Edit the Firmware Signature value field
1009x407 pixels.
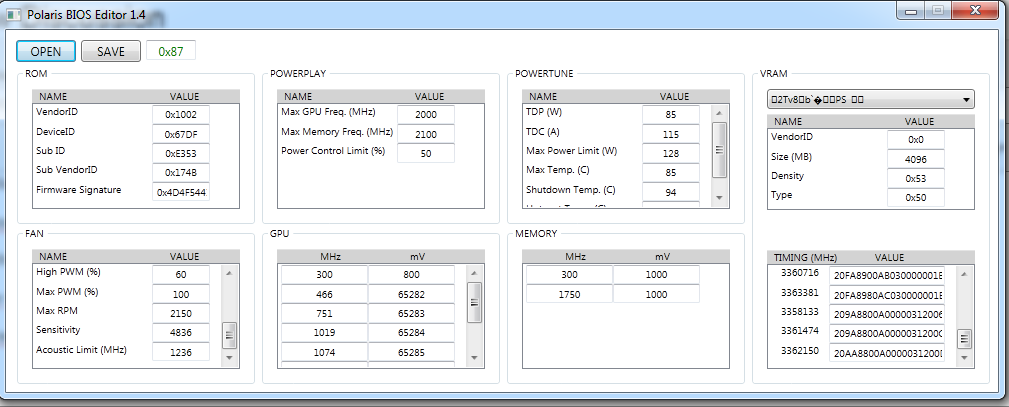coord(181,192)
